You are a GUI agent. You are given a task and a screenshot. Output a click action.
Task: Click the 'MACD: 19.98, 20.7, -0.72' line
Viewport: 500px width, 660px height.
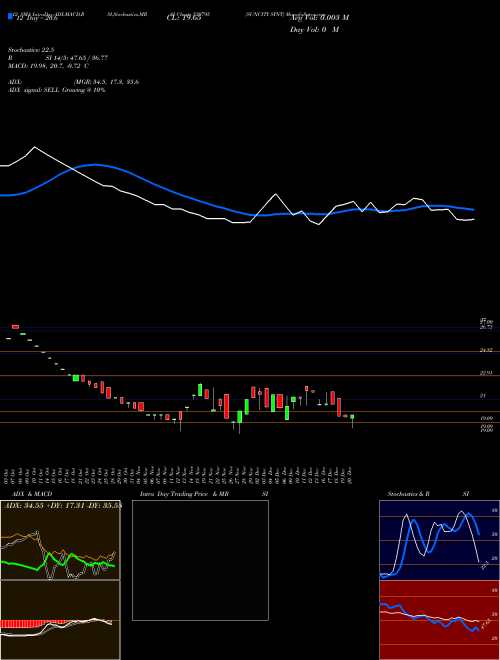tap(48, 66)
